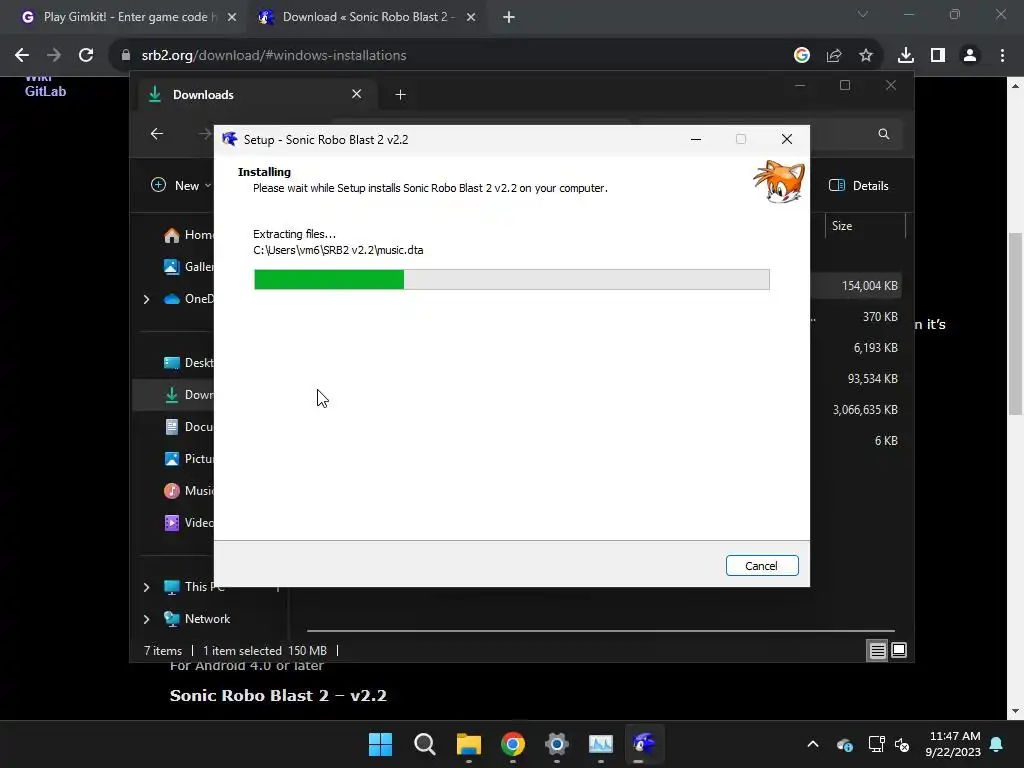Click the webpage vertical scrollbar
The image size is (1024, 768).
click(x=1015, y=323)
